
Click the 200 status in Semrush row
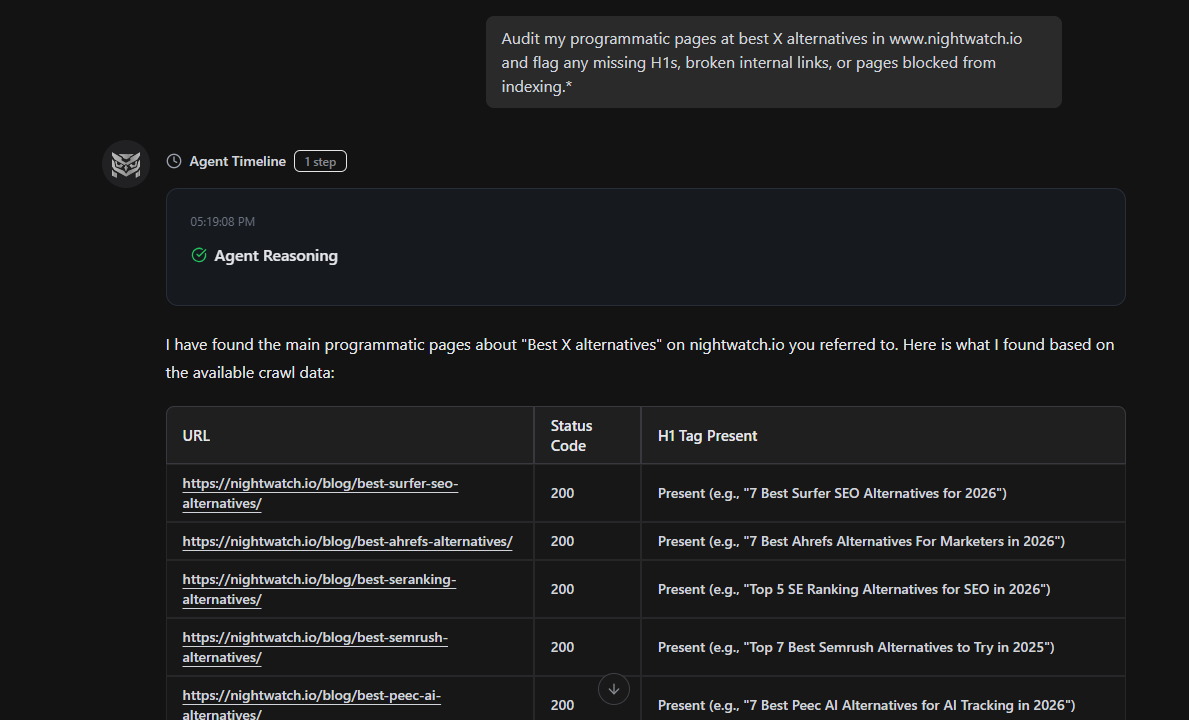[562, 647]
